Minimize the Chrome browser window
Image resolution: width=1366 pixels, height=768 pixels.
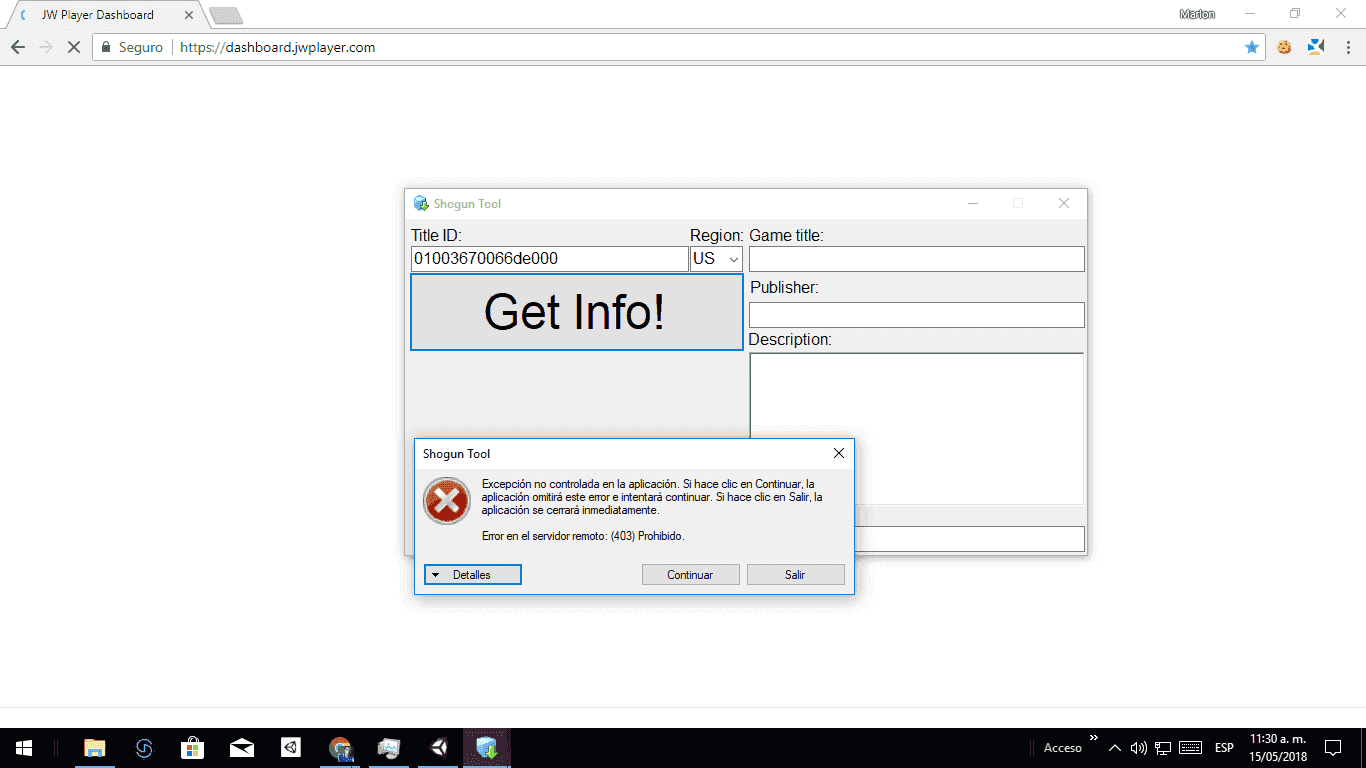pyautogui.click(x=1250, y=14)
